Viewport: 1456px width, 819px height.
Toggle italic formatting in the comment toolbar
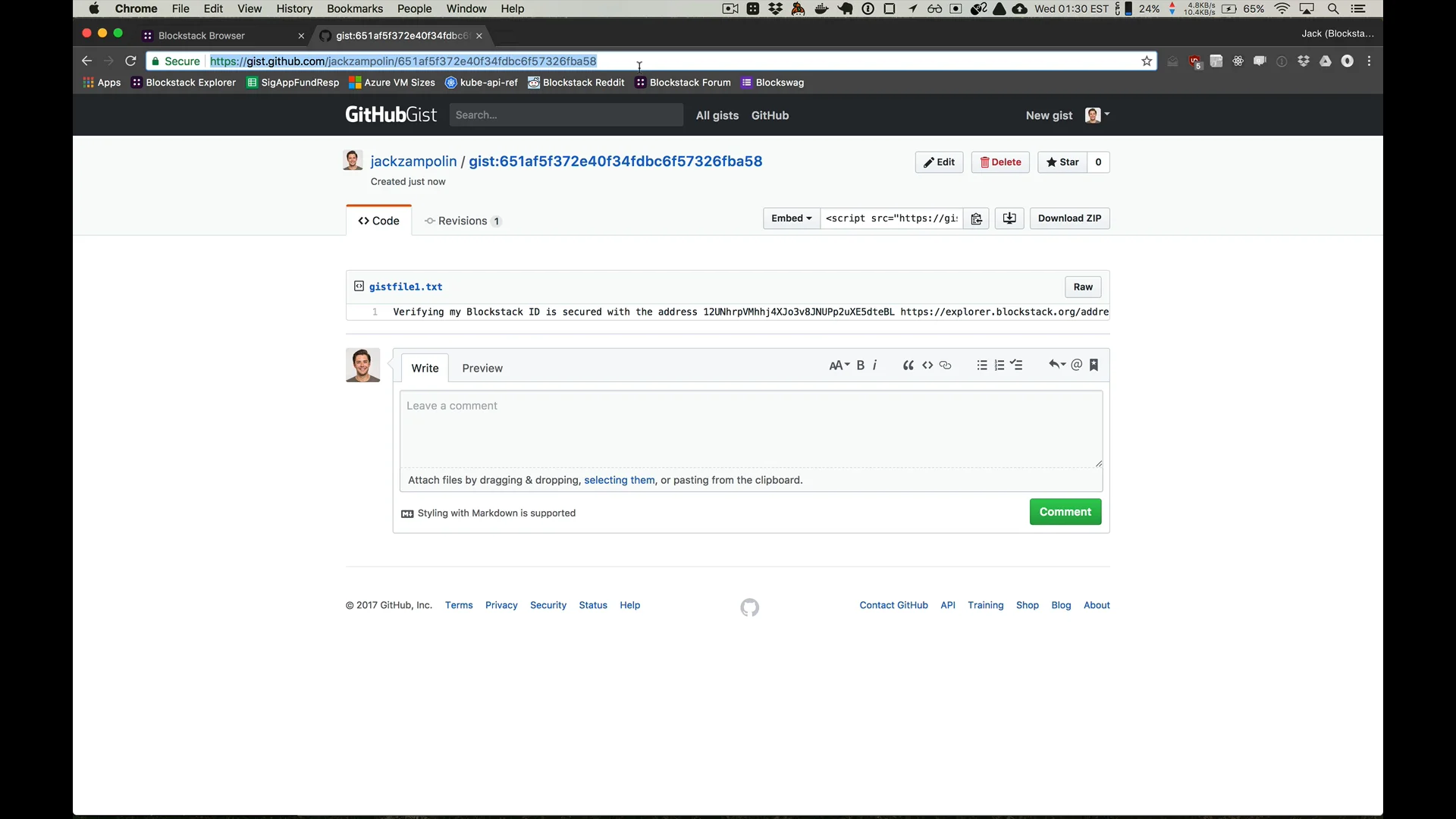click(x=874, y=365)
